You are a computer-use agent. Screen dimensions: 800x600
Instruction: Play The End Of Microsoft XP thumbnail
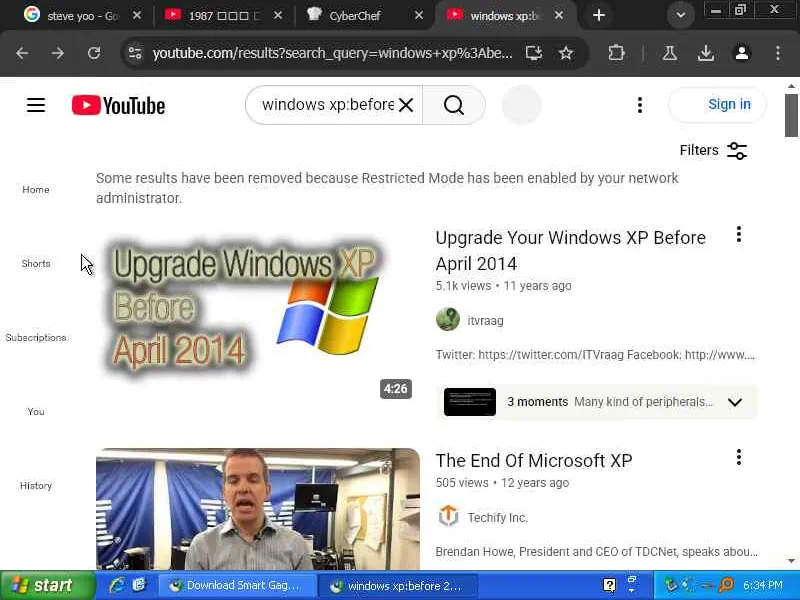(258, 509)
